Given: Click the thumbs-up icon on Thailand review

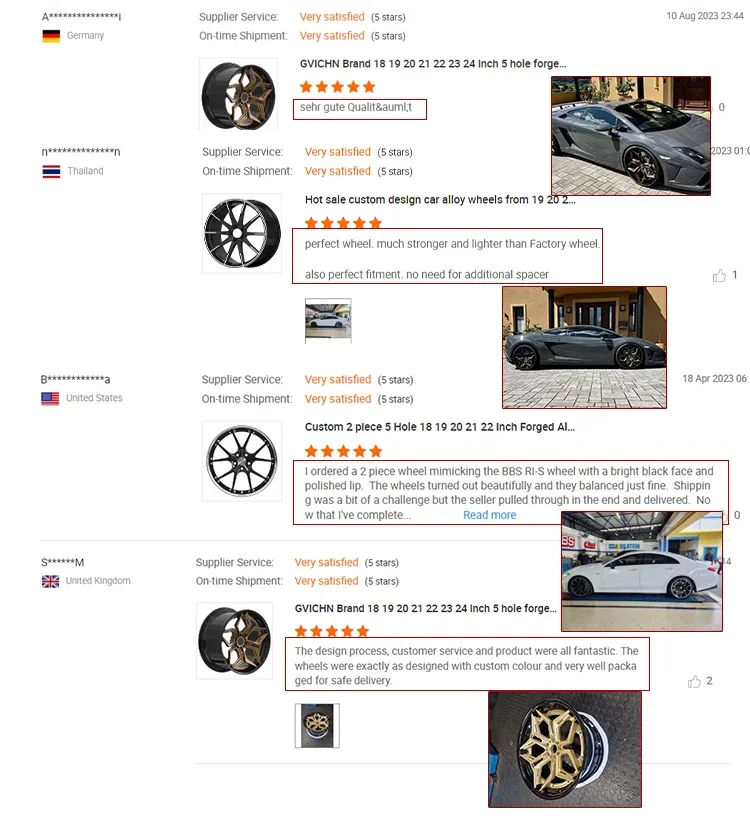Looking at the screenshot, I should [719, 275].
